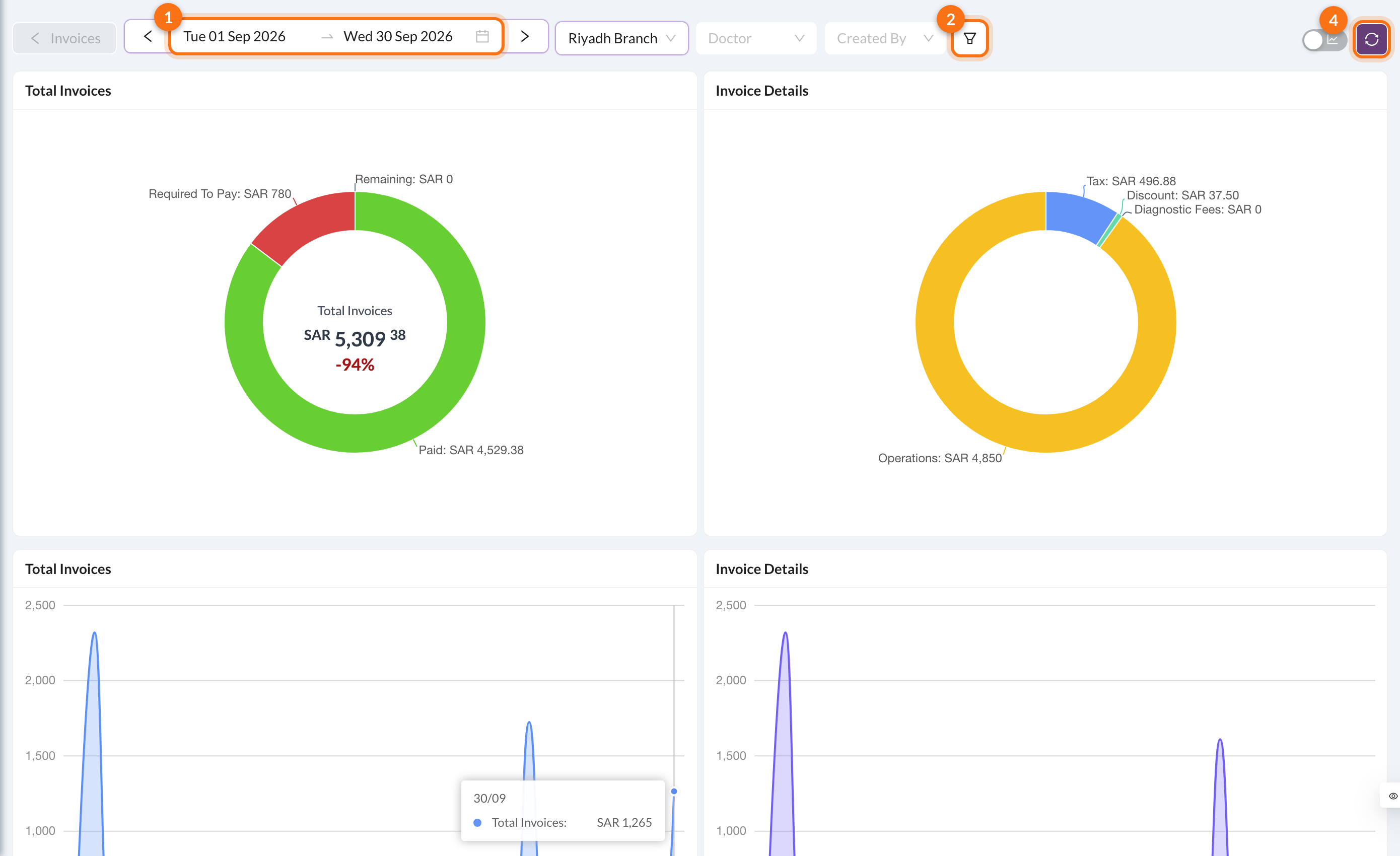Click the SAR 1,265 tooltip value

pos(624,822)
